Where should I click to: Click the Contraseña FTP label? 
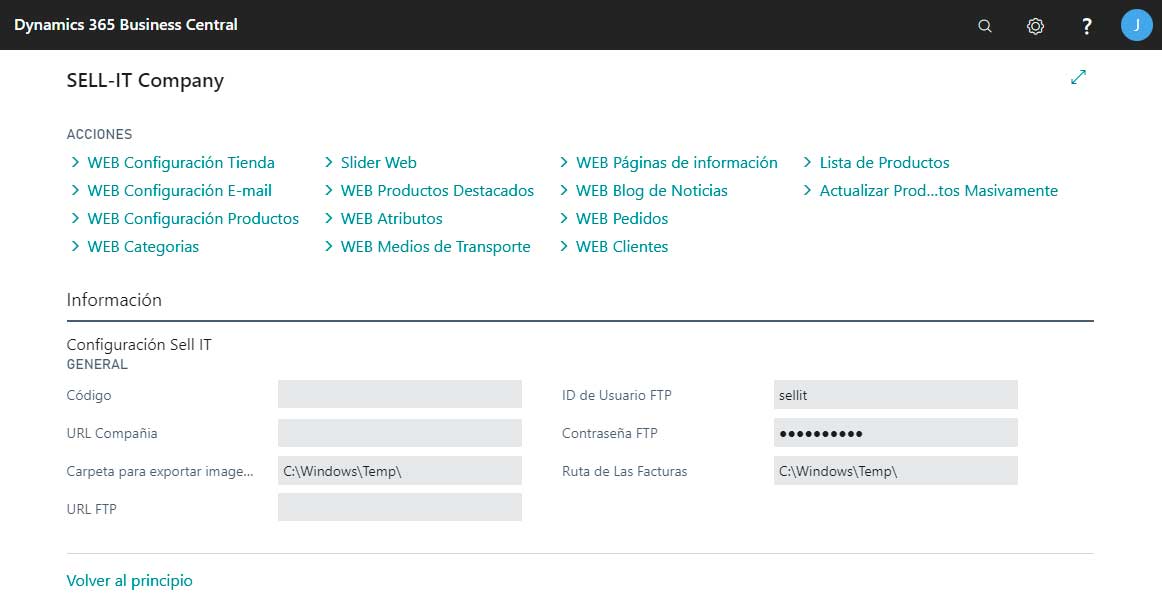click(x=610, y=433)
